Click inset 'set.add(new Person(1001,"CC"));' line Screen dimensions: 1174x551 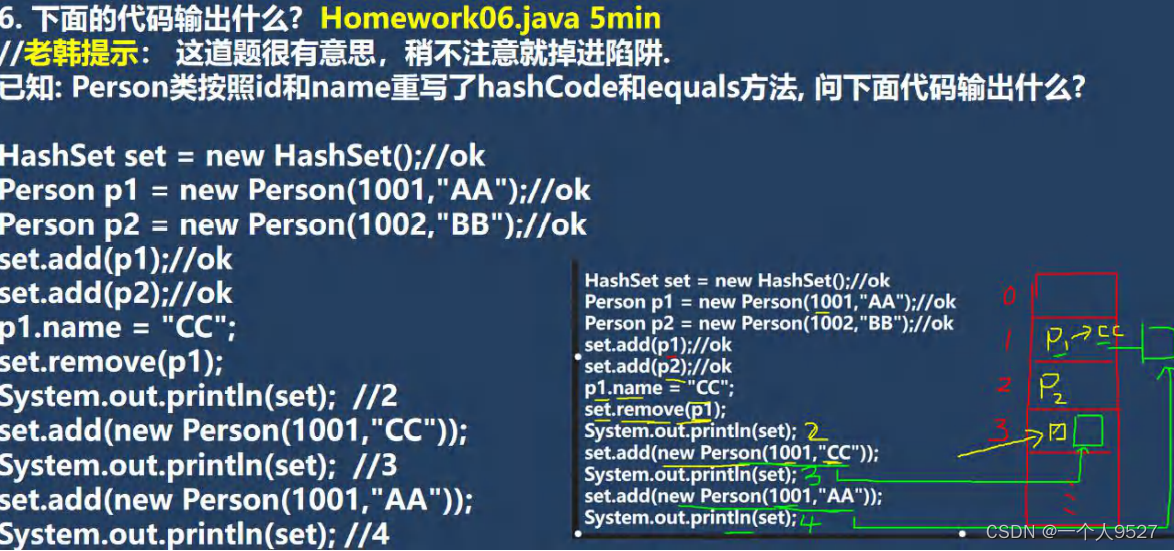732,454
